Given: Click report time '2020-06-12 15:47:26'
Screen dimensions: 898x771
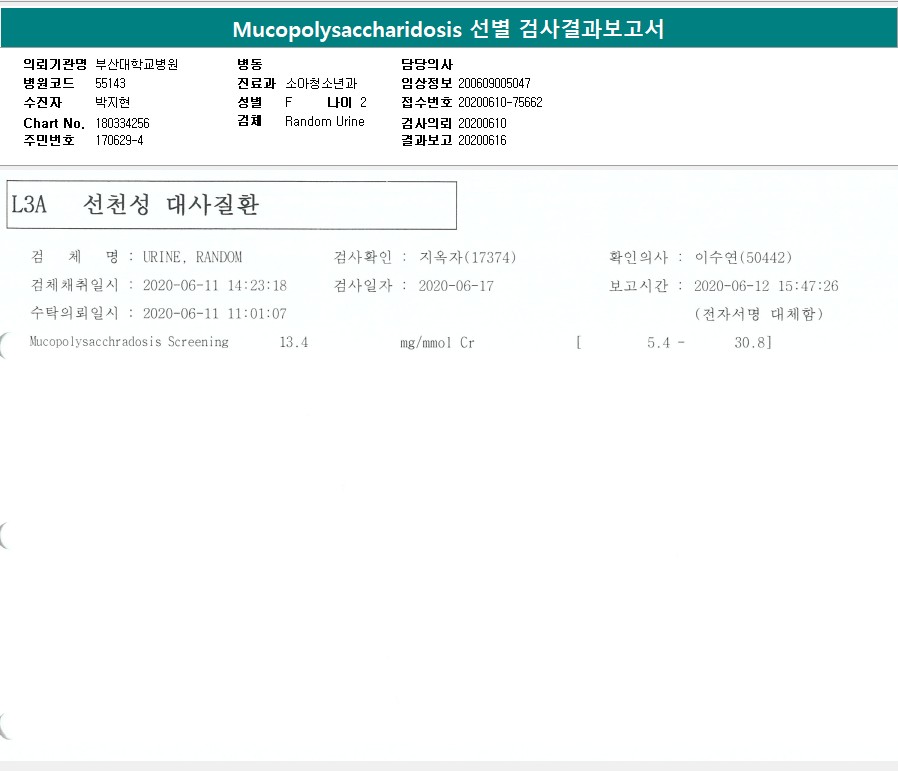Looking at the screenshot, I should point(766,286).
